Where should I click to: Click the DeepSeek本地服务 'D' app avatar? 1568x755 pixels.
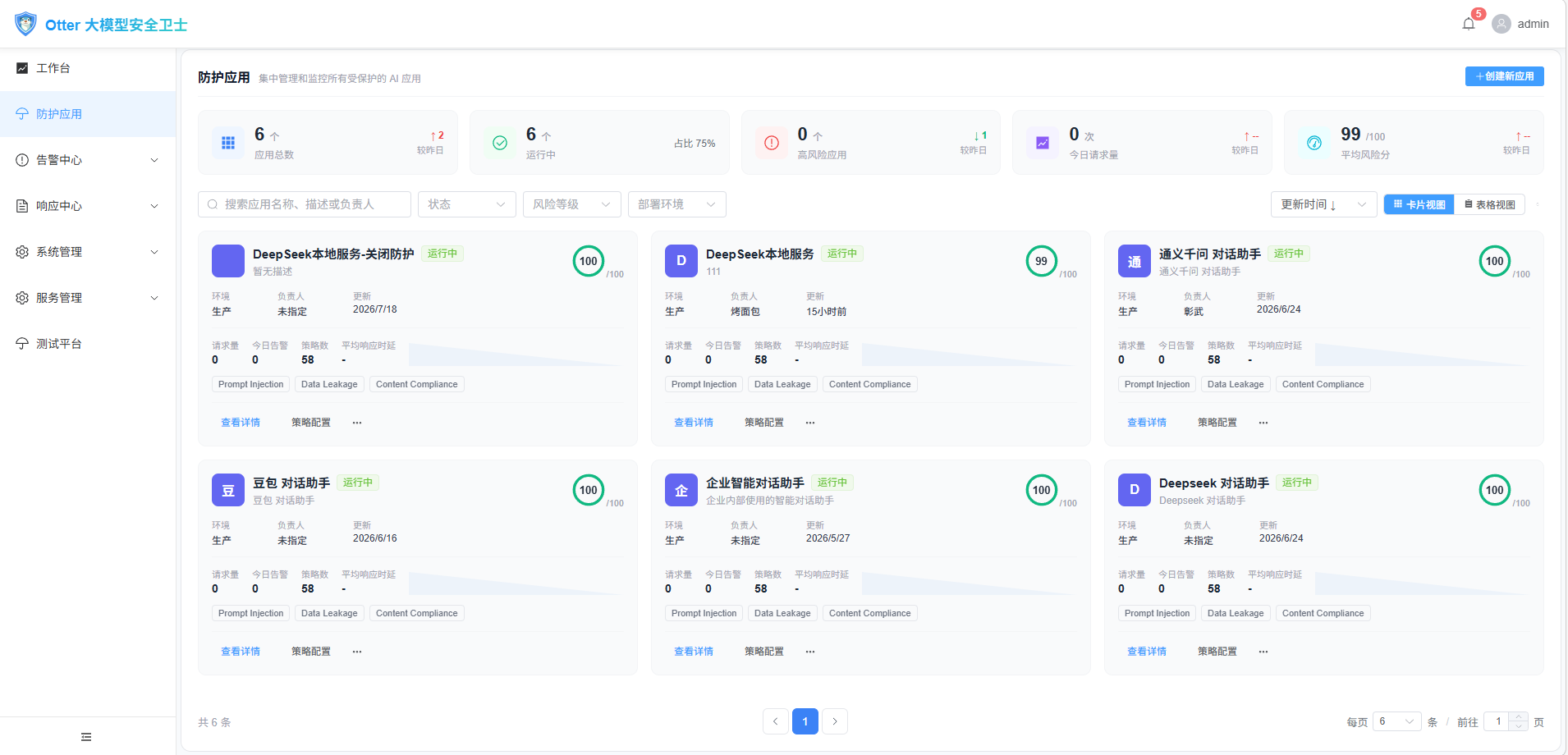click(x=681, y=261)
